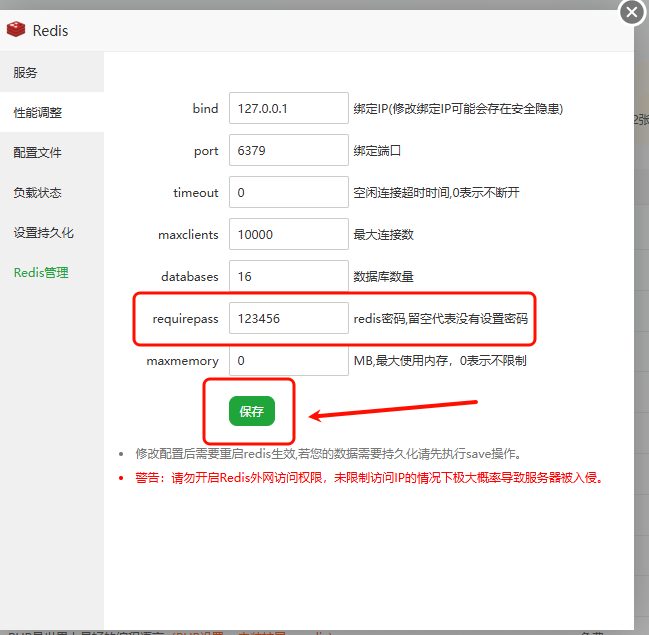Focus the timeout input field
The width and height of the screenshot is (649, 635).
[289, 192]
